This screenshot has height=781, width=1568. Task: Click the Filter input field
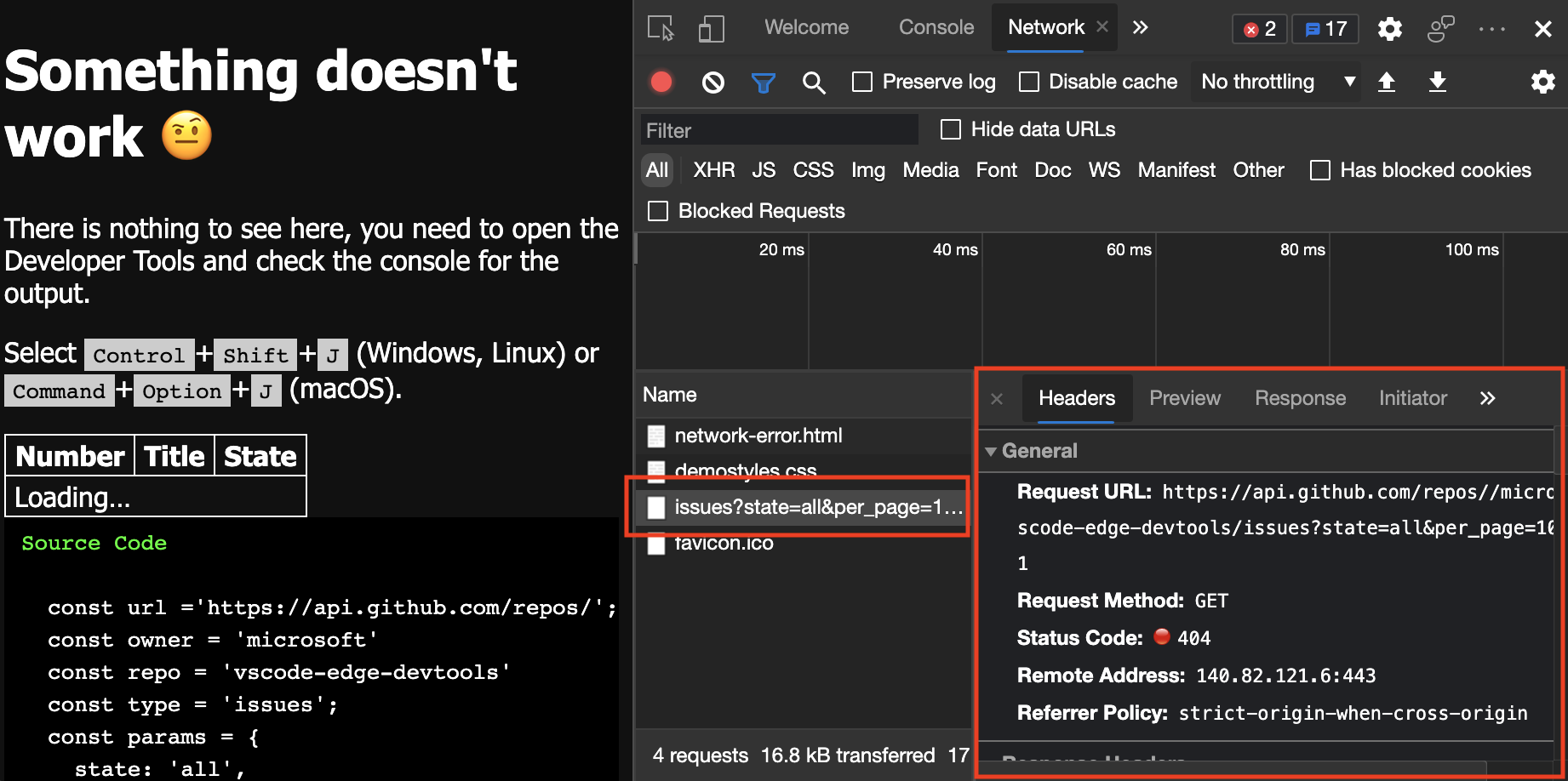point(779,130)
